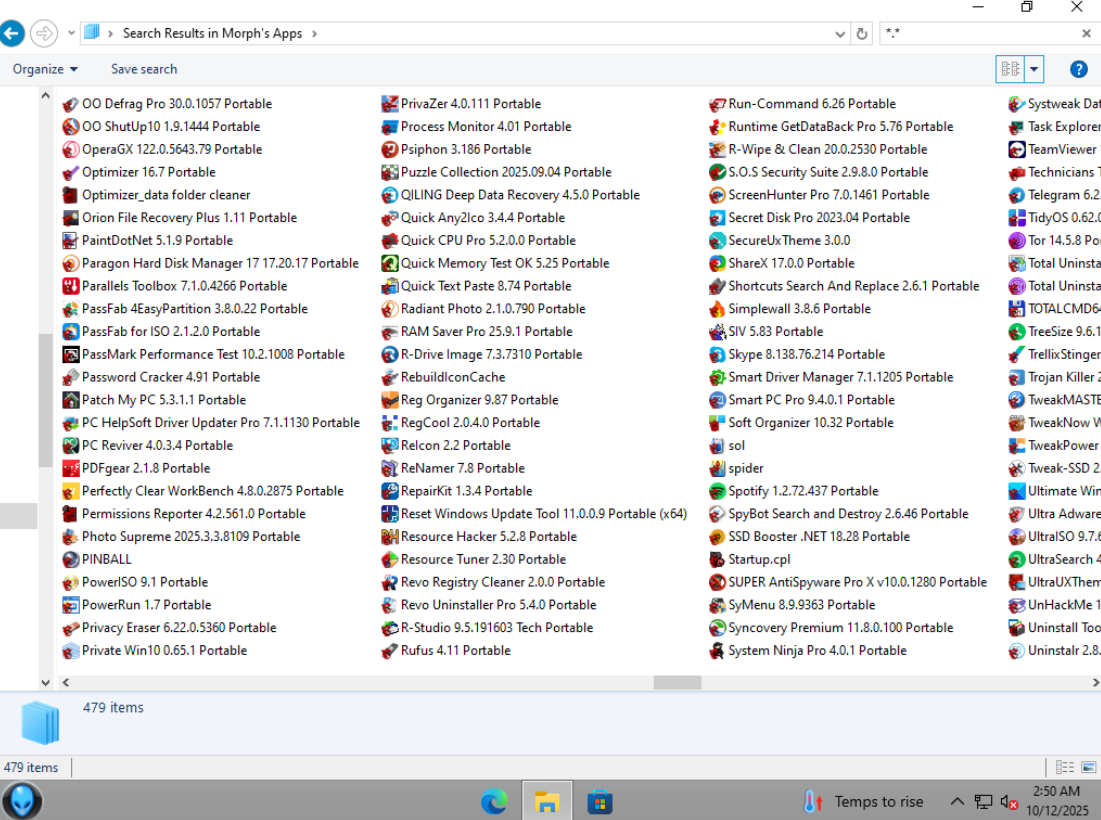Select the Tor 14.5.8 icon
Screen dimensions: 1101x820
(1017, 241)
